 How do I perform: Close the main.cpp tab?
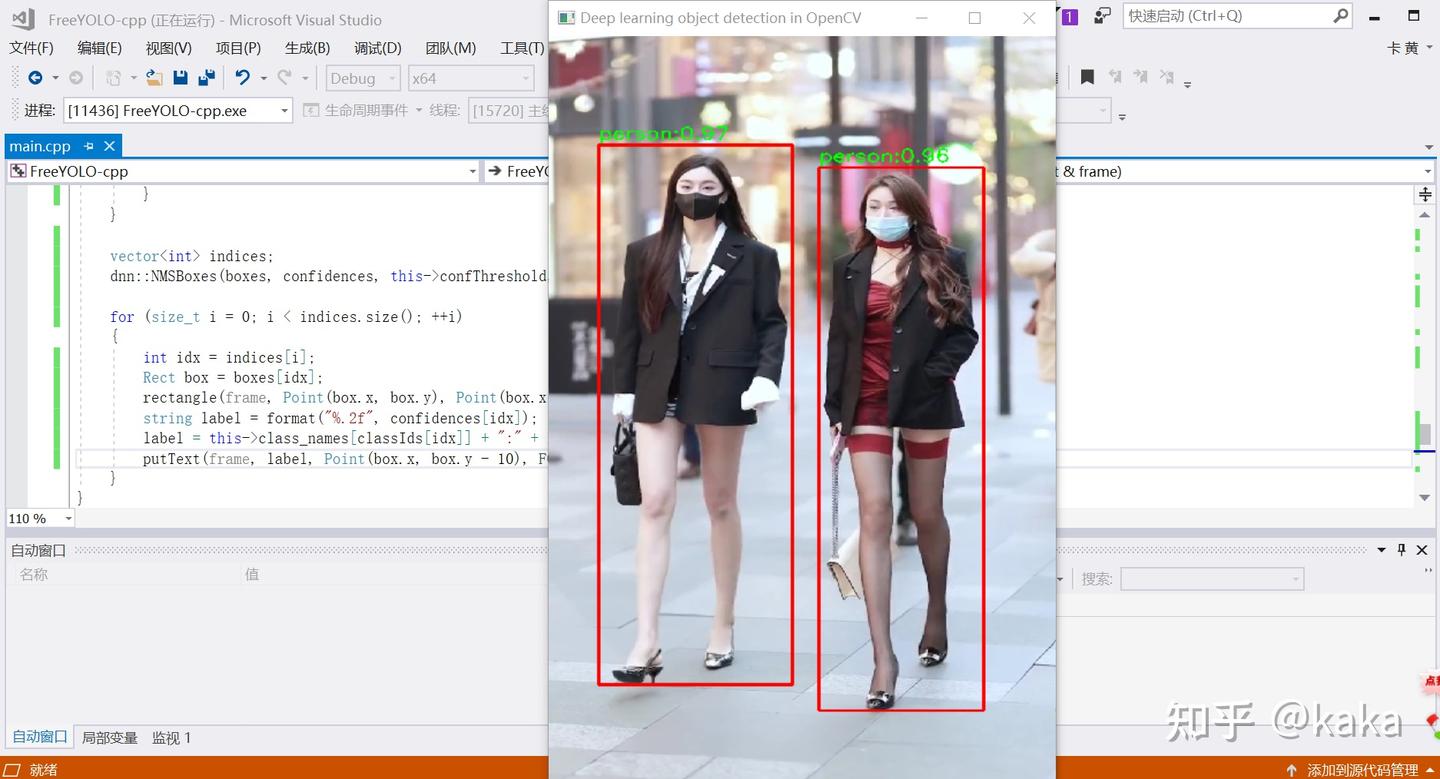[110, 146]
